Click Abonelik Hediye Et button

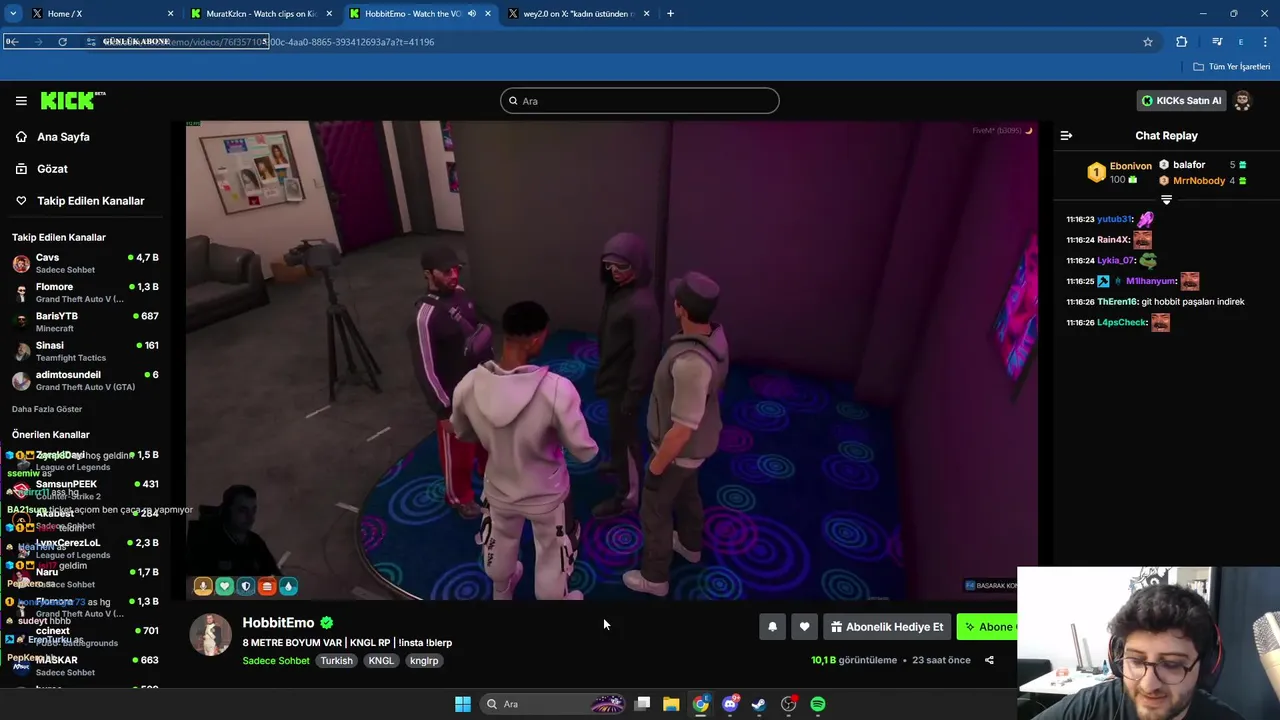(x=887, y=627)
